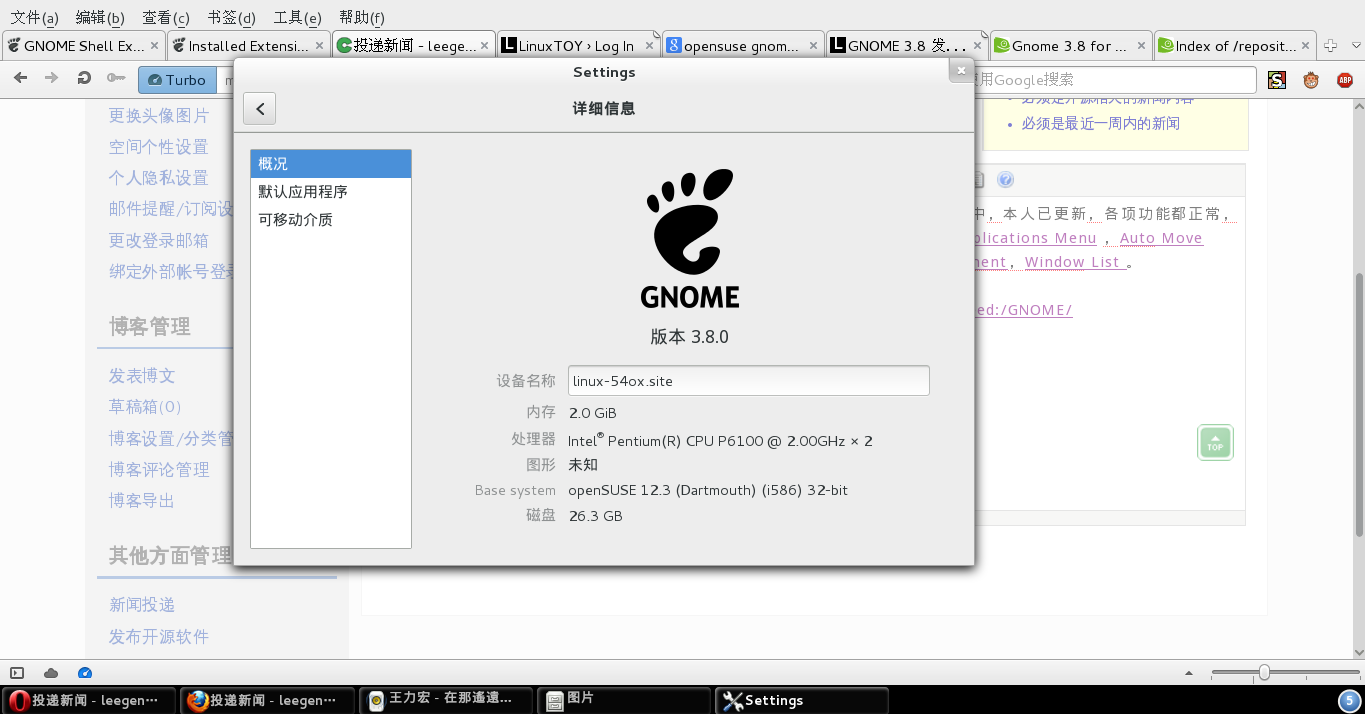Open 工具(e) menu

tap(298, 17)
